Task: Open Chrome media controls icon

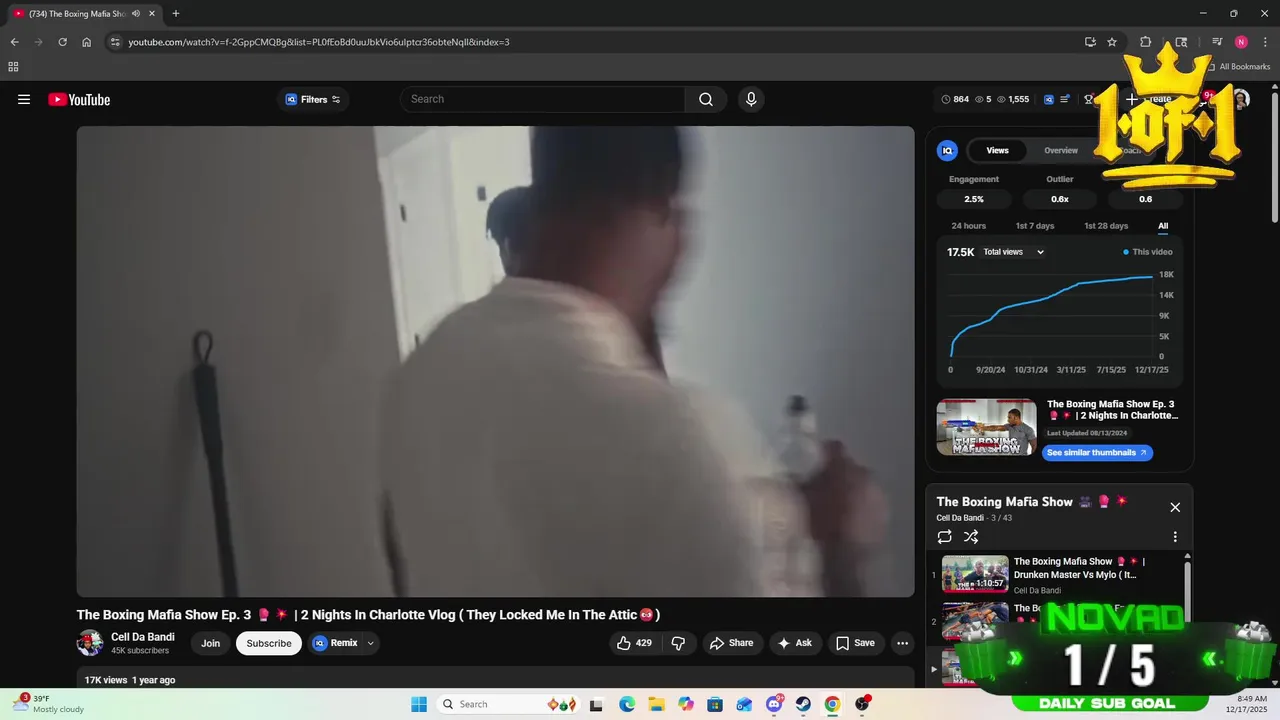Action: 1217,42
